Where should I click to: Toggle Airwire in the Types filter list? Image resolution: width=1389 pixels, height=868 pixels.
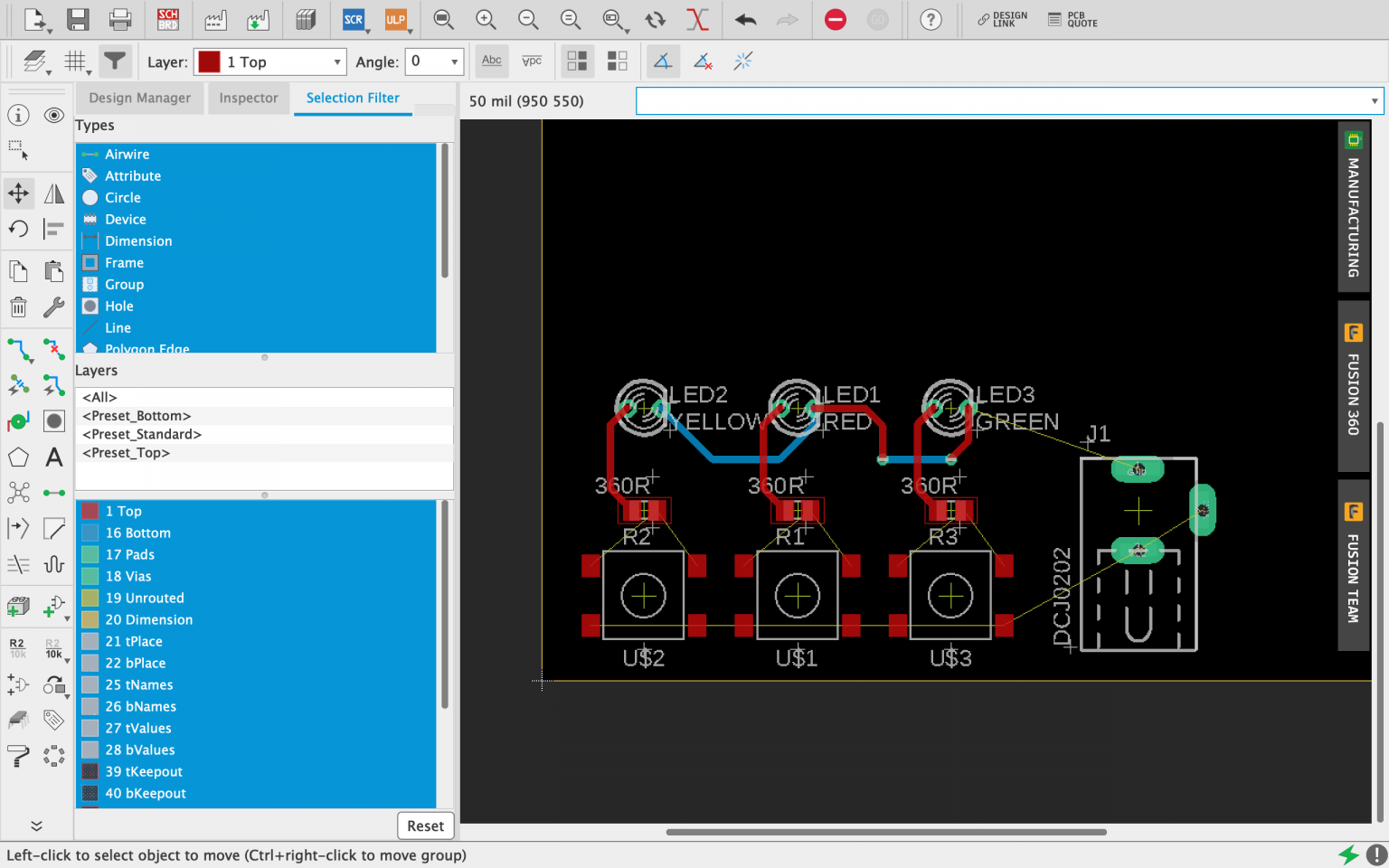click(x=127, y=154)
